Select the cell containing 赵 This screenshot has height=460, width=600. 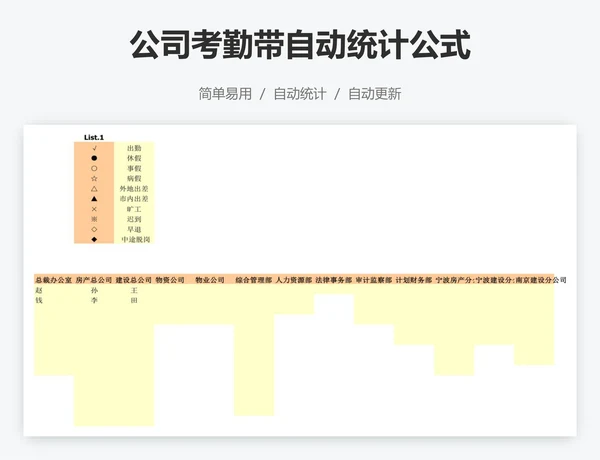54,290
